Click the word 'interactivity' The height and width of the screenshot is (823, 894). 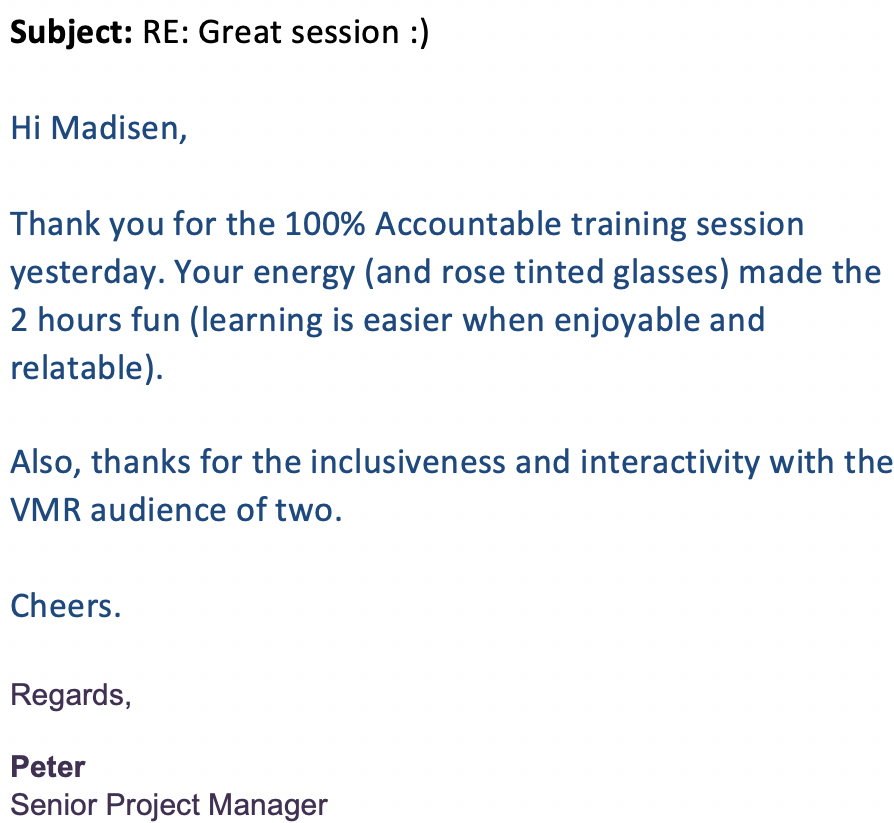pyautogui.click(x=670, y=463)
